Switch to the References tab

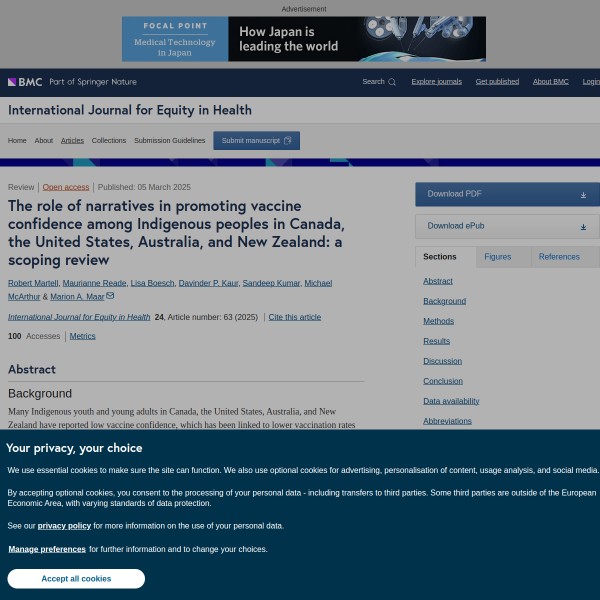coord(558,257)
